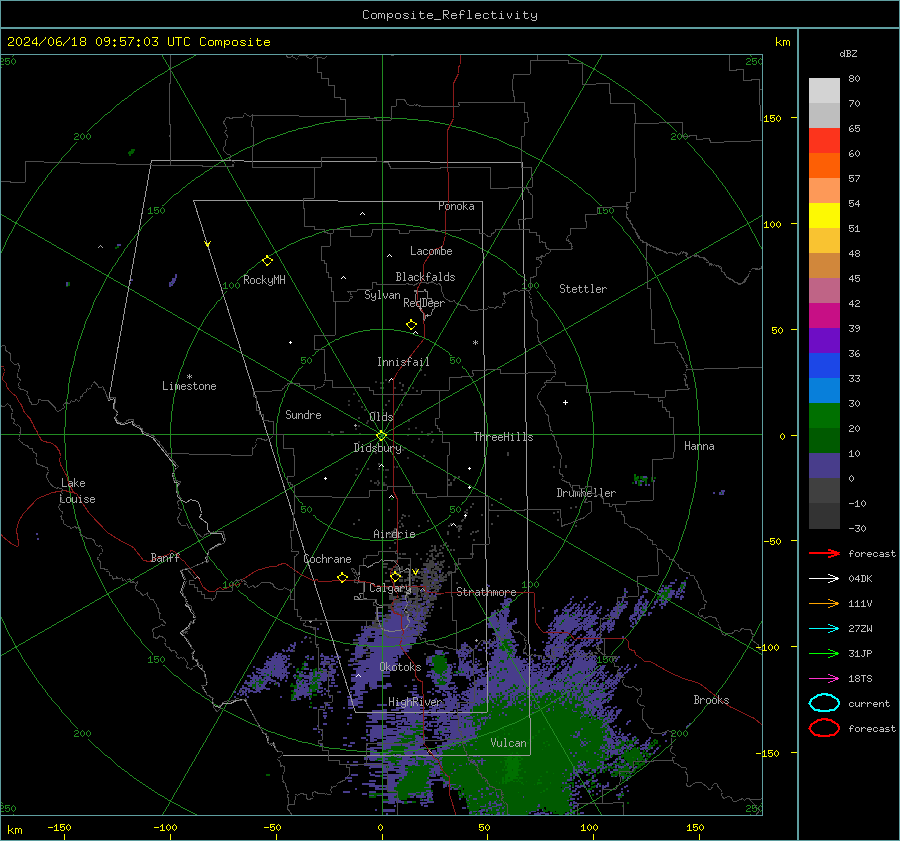Click the HighRiver city label
Image resolution: width=900 pixels, height=841 pixels.
coord(415,702)
